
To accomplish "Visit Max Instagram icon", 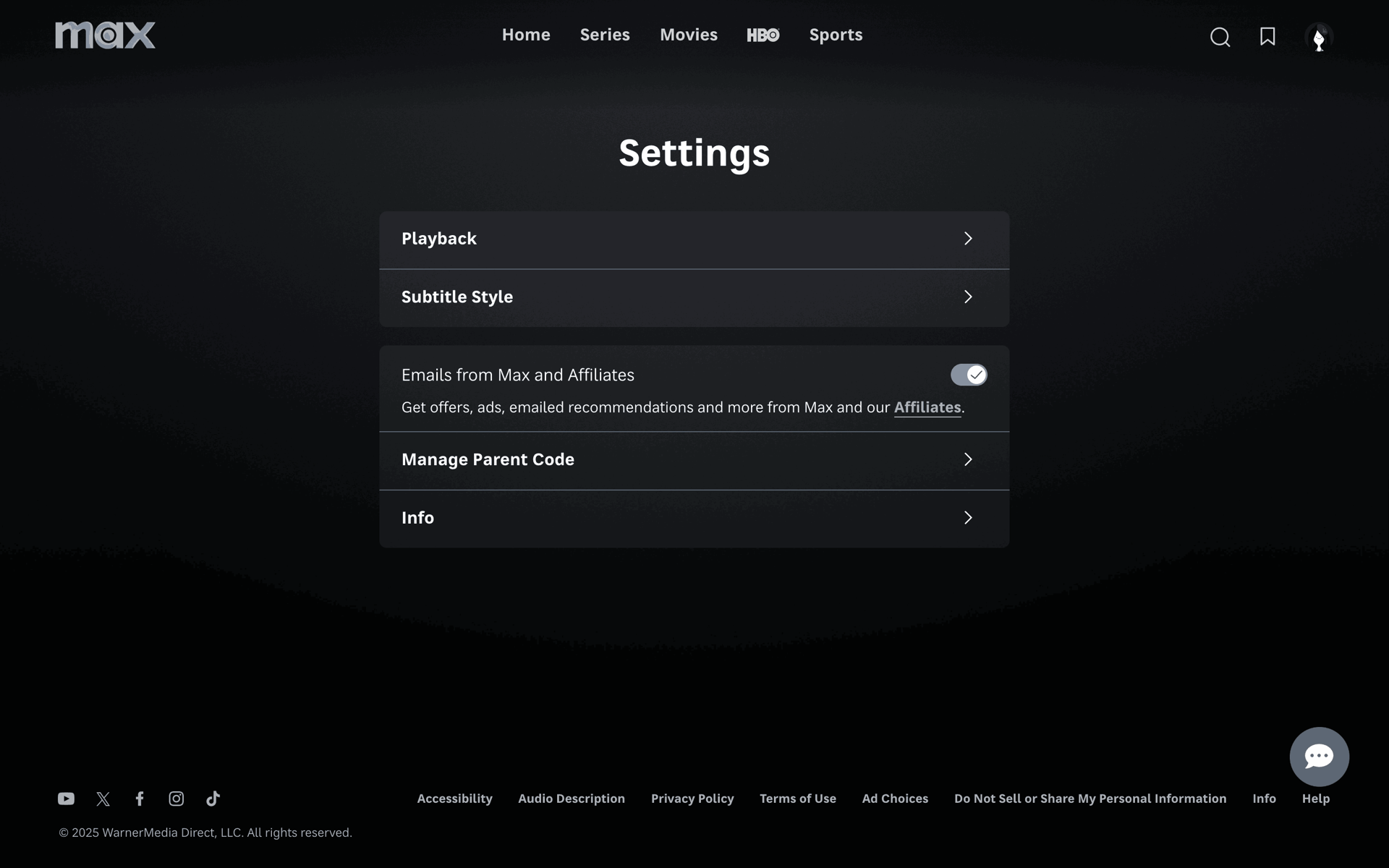I will (x=177, y=799).
